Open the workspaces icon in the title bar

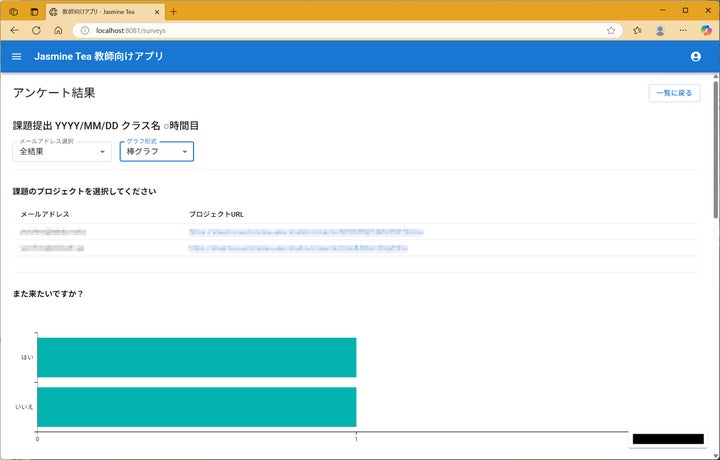tap(14, 12)
